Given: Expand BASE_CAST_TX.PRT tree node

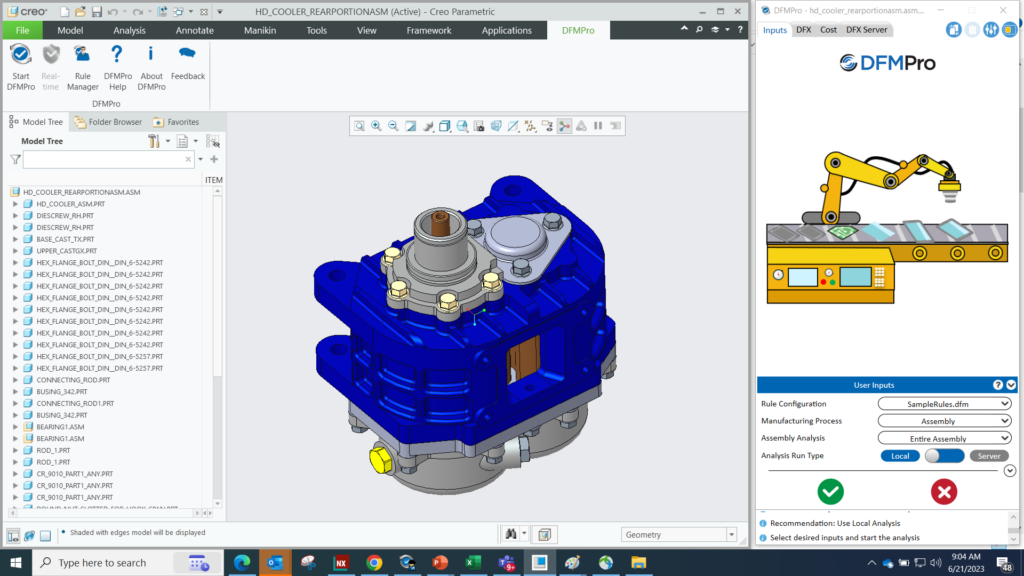Looking at the screenshot, I should pyautogui.click(x=15, y=239).
